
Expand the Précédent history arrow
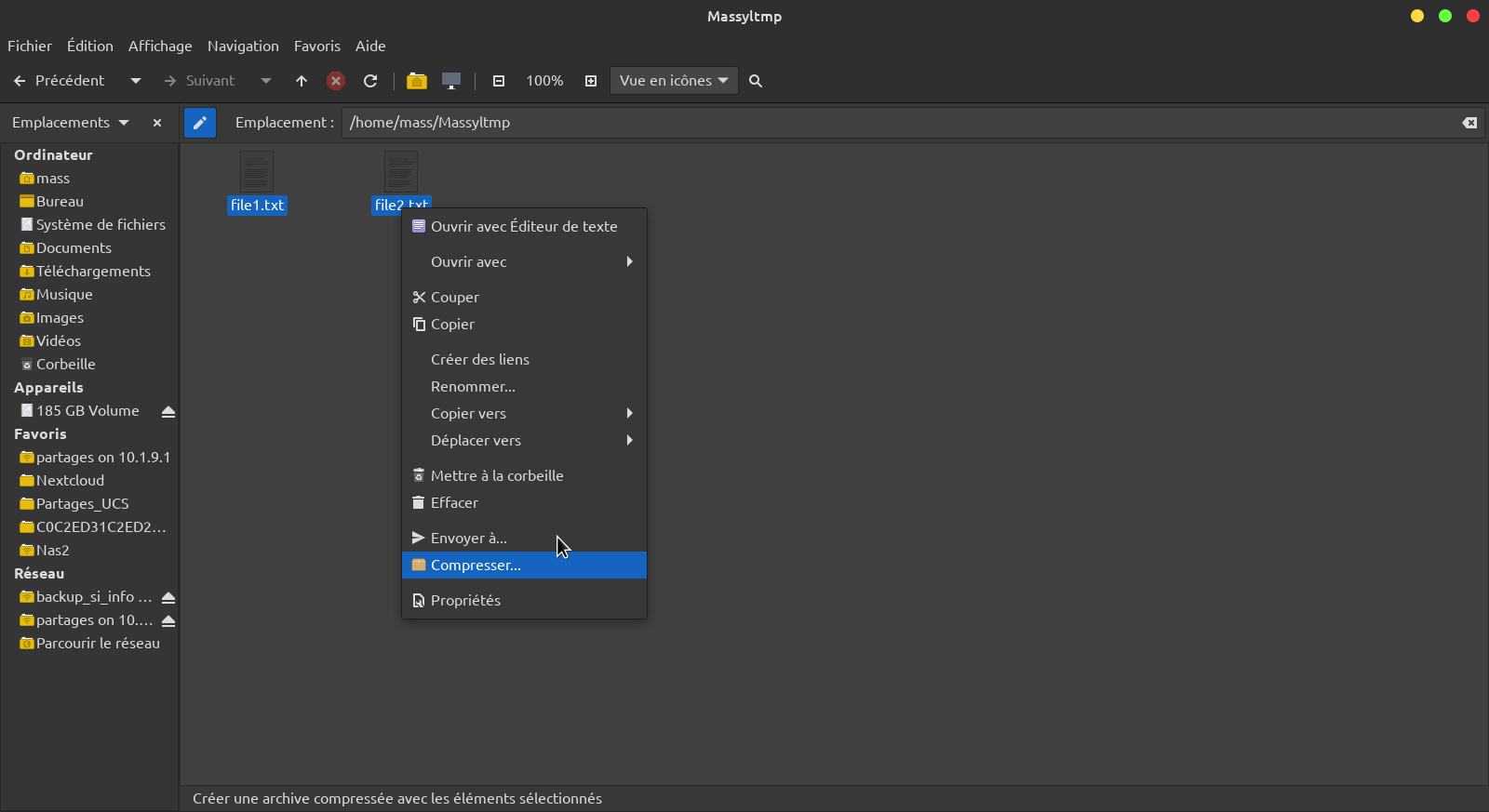coord(136,81)
